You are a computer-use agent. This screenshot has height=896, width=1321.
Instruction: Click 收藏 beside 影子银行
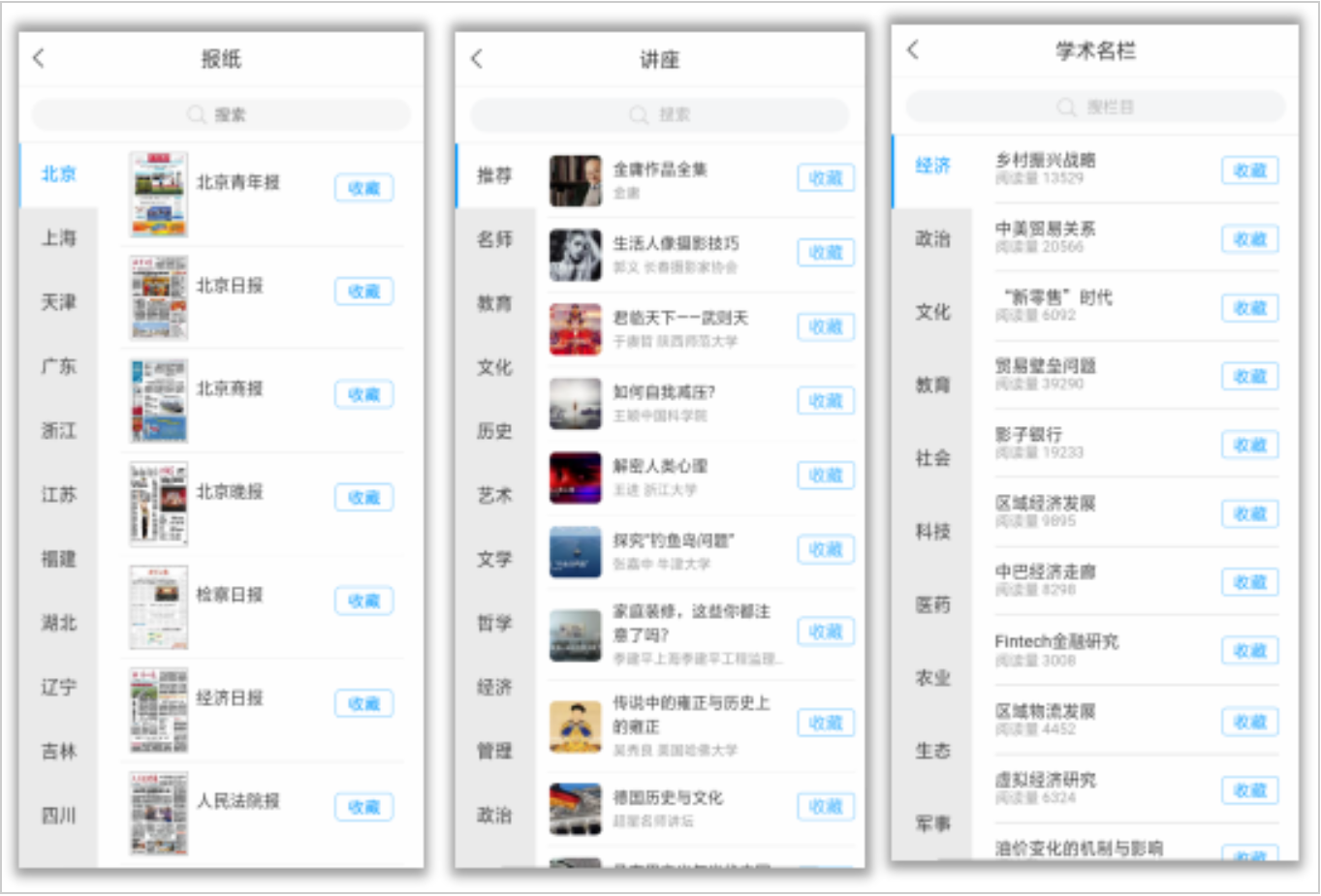coord(1249,445)
